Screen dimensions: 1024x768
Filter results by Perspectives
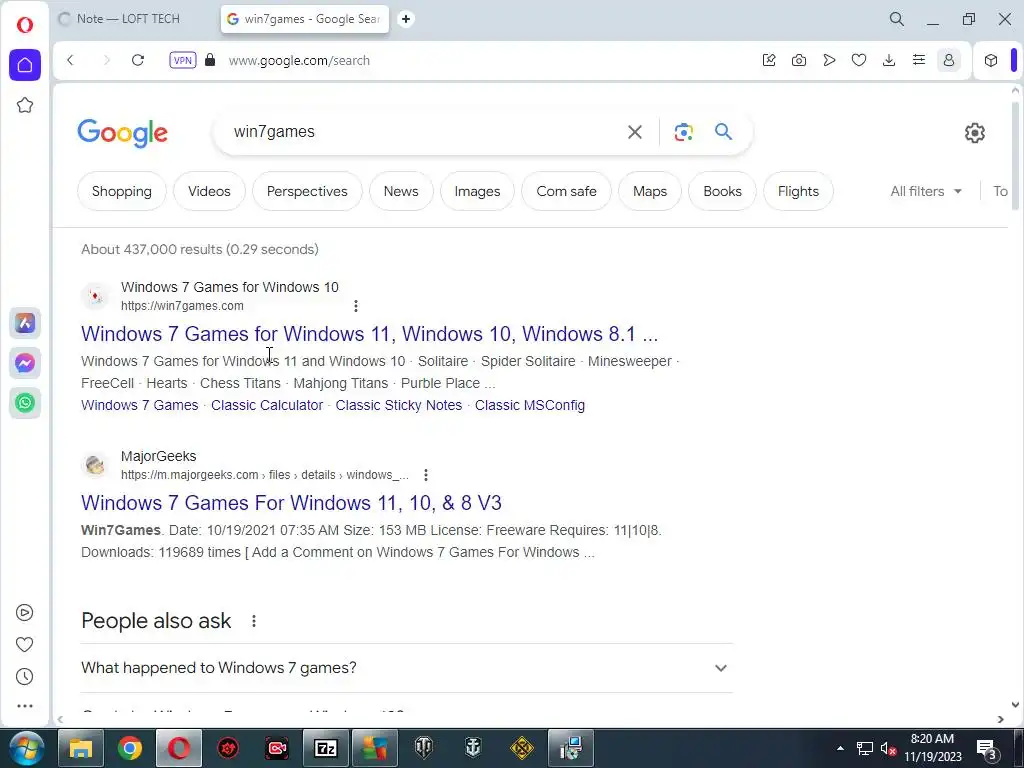pos(307,191)
